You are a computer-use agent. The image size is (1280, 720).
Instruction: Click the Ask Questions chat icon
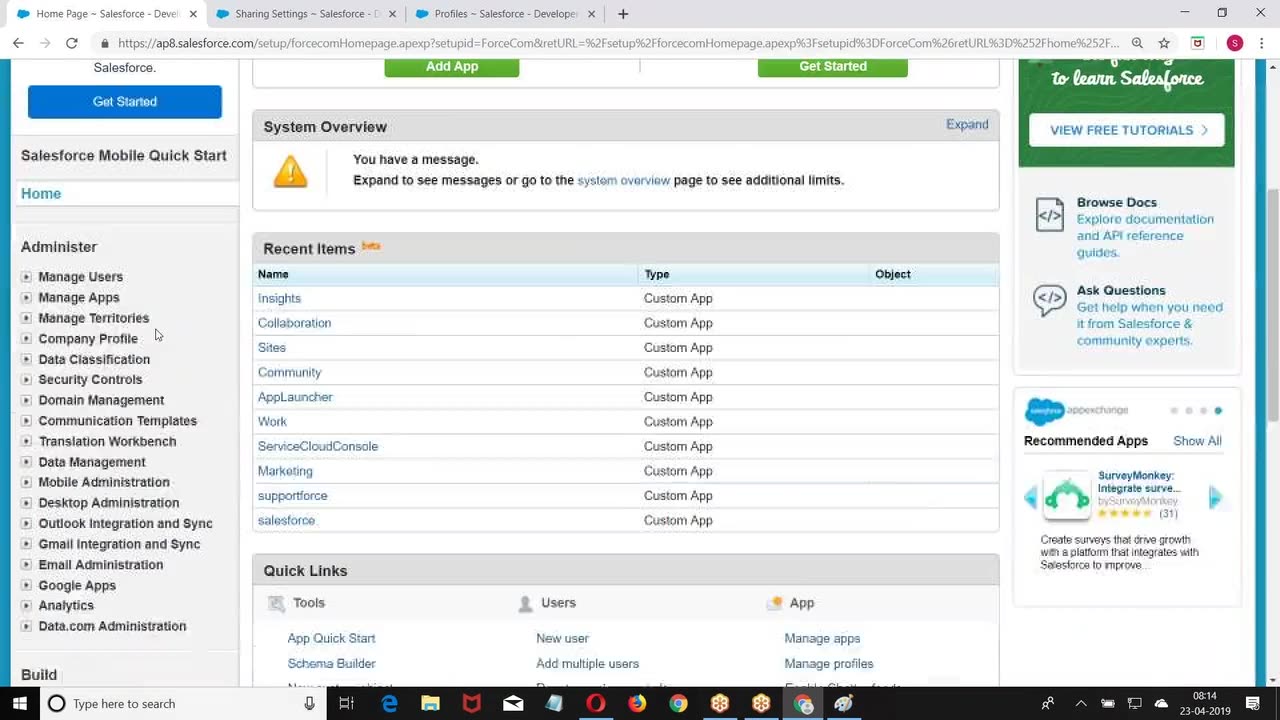(x=1050, y=300)
